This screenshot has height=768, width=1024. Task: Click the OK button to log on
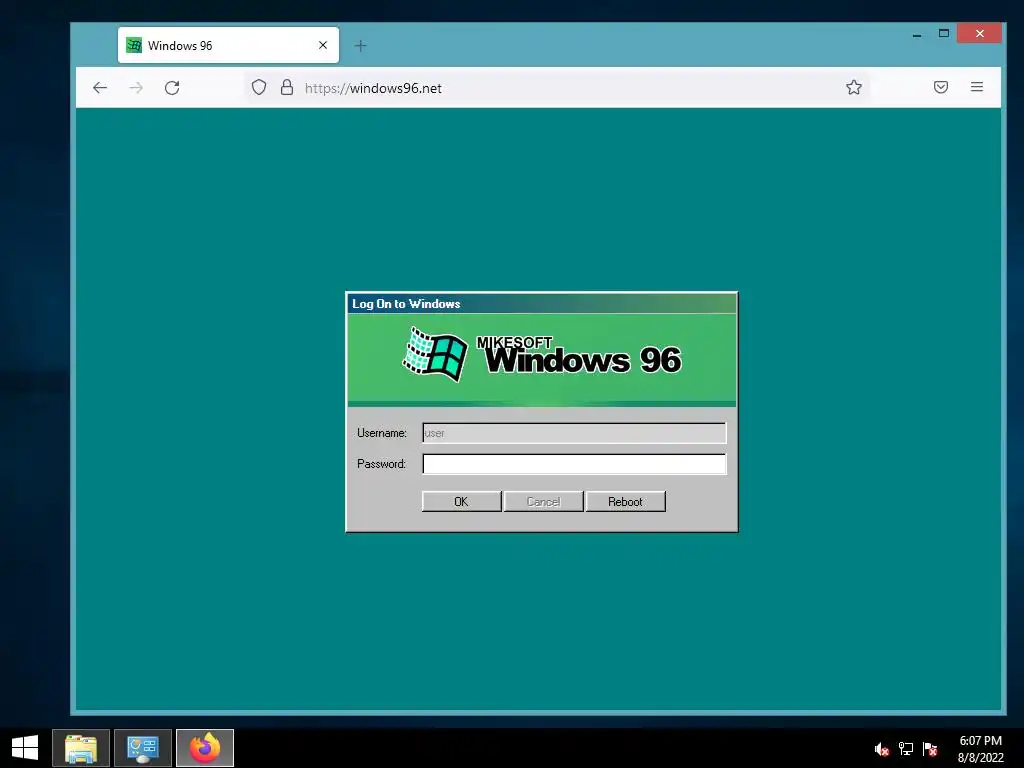coord(461,502)
